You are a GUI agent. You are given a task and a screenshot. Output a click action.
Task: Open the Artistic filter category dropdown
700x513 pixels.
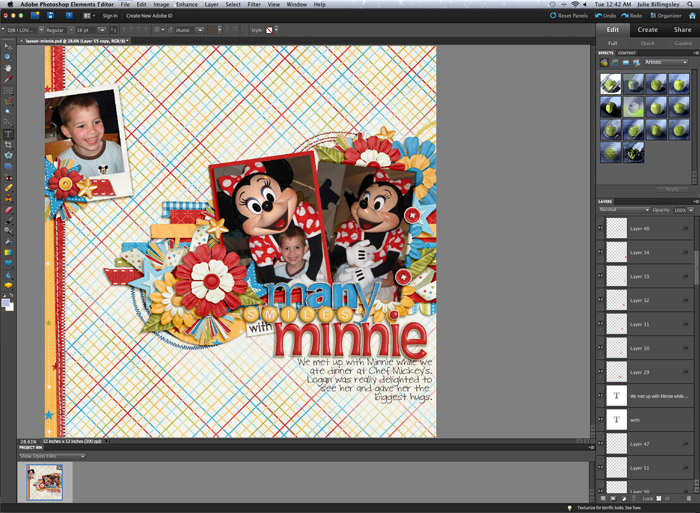tap(666, 63)
